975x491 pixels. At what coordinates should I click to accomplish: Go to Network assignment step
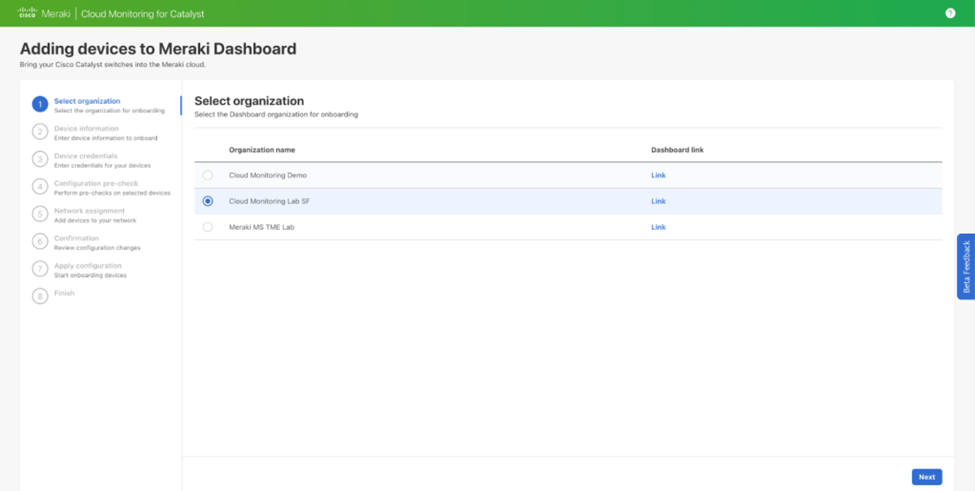pyautogui.click(x=89, y=211)
